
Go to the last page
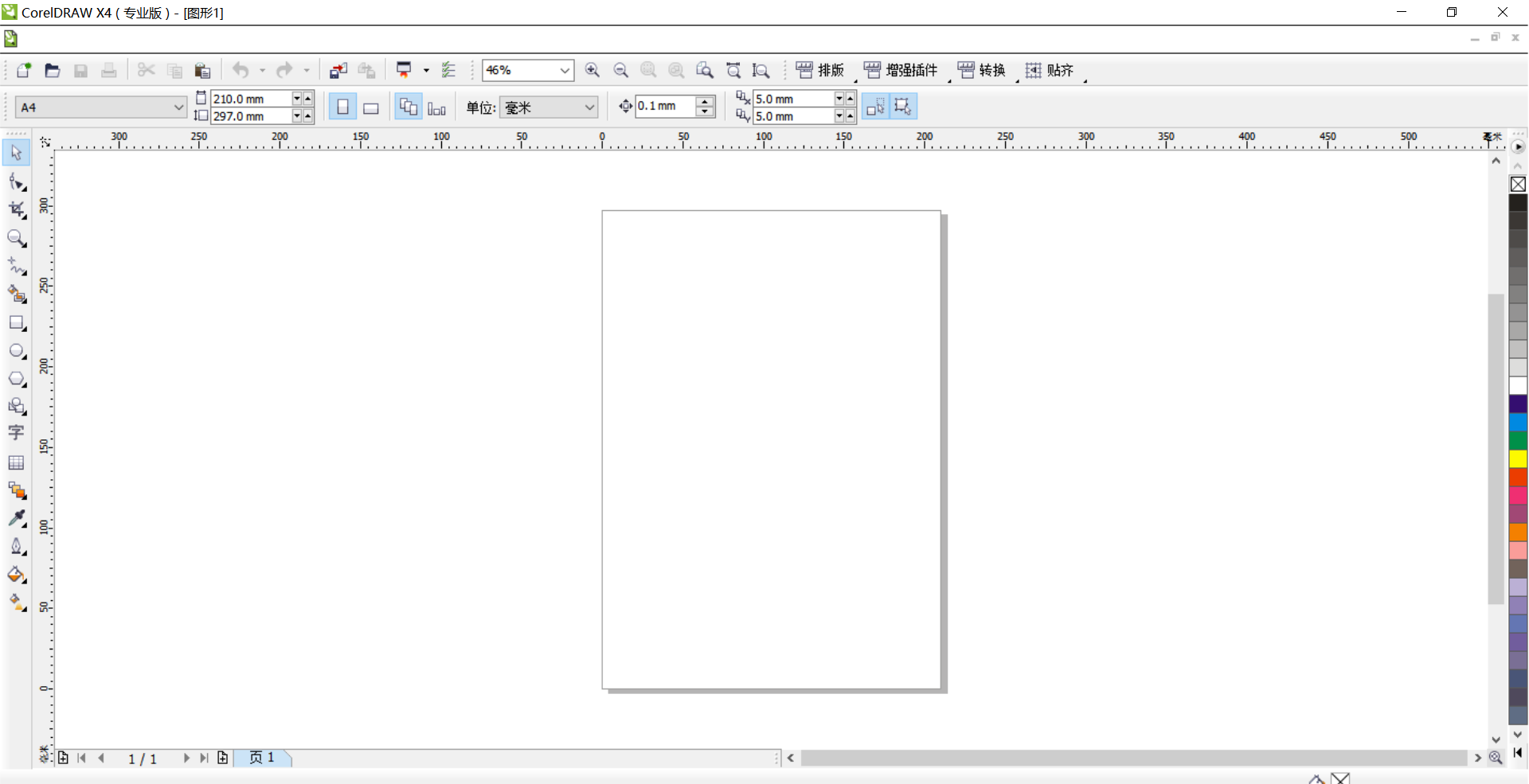[x=204, y=758]
